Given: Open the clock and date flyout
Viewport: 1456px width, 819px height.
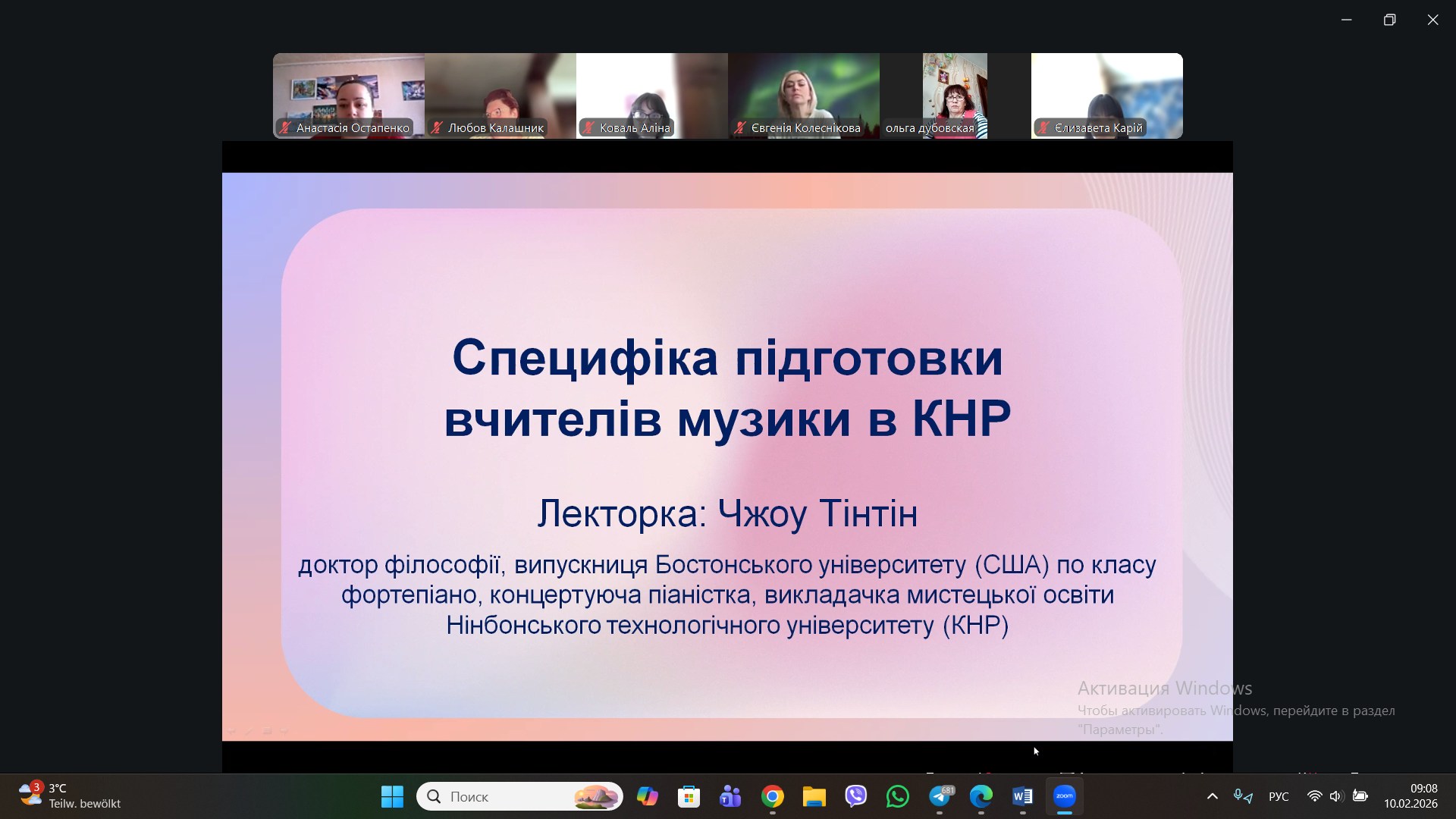Looking at the screenshot, I should (1410, 796).
